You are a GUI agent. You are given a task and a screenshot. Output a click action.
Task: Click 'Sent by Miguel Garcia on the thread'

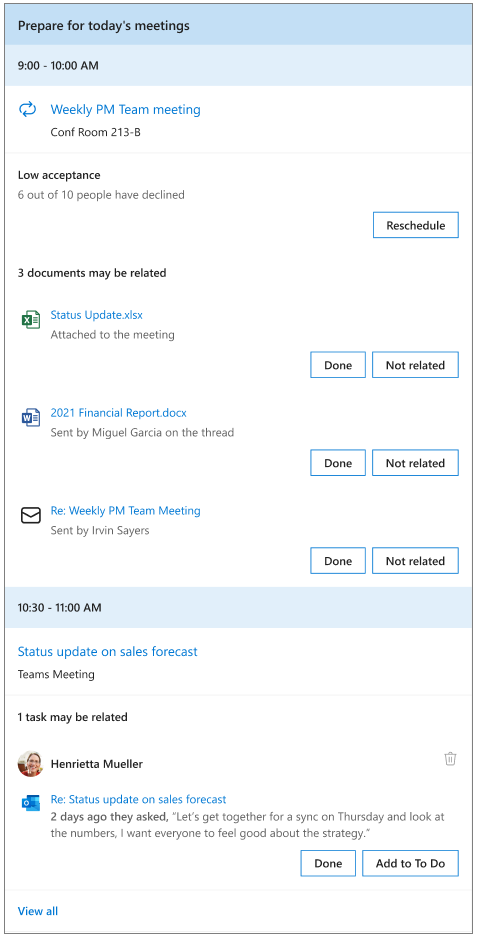click(x=142, y=432)
